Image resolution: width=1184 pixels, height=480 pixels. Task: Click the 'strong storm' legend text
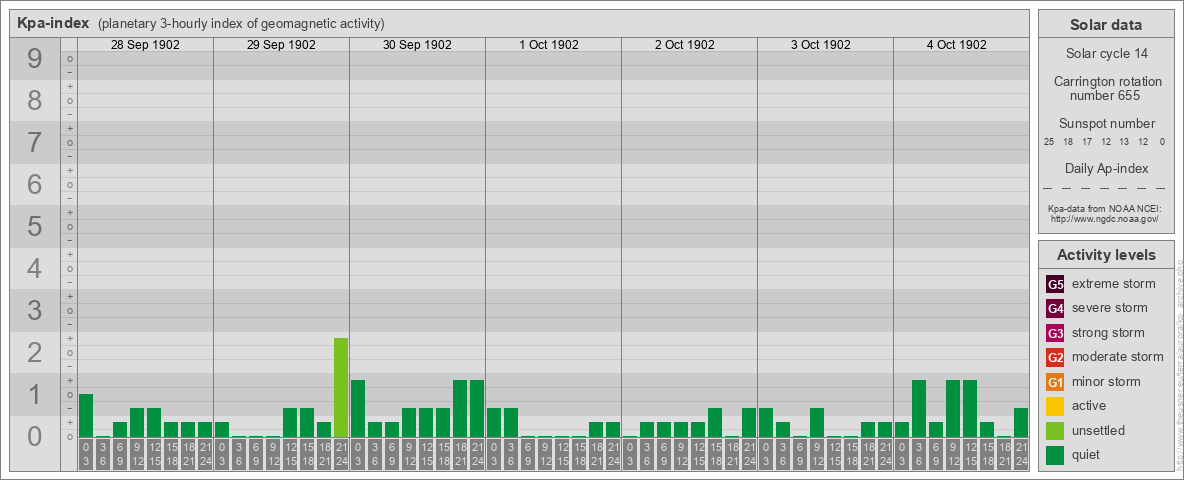coord(1108,333)
